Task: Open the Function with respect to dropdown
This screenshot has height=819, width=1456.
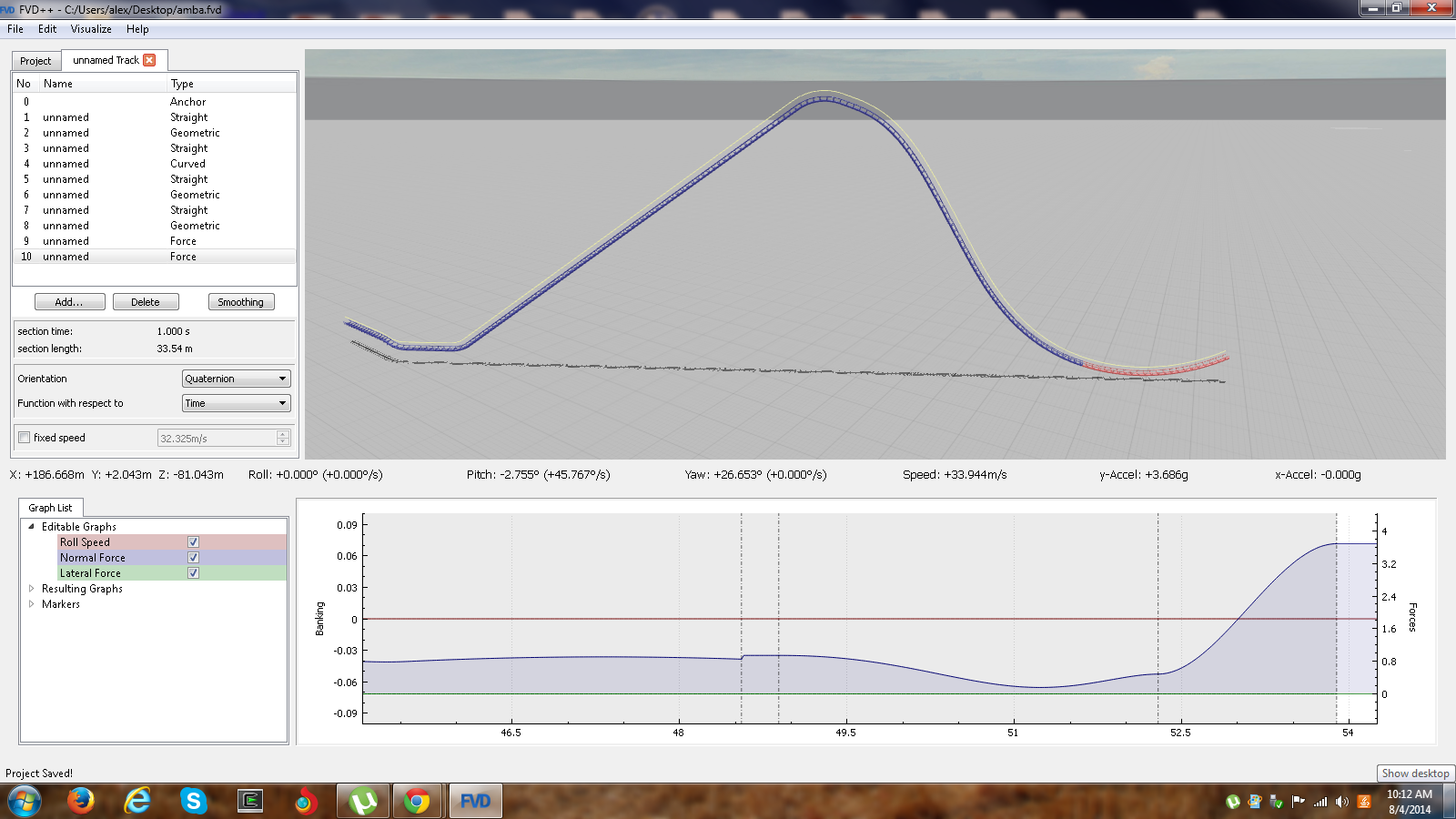Action: coord(236,403)
